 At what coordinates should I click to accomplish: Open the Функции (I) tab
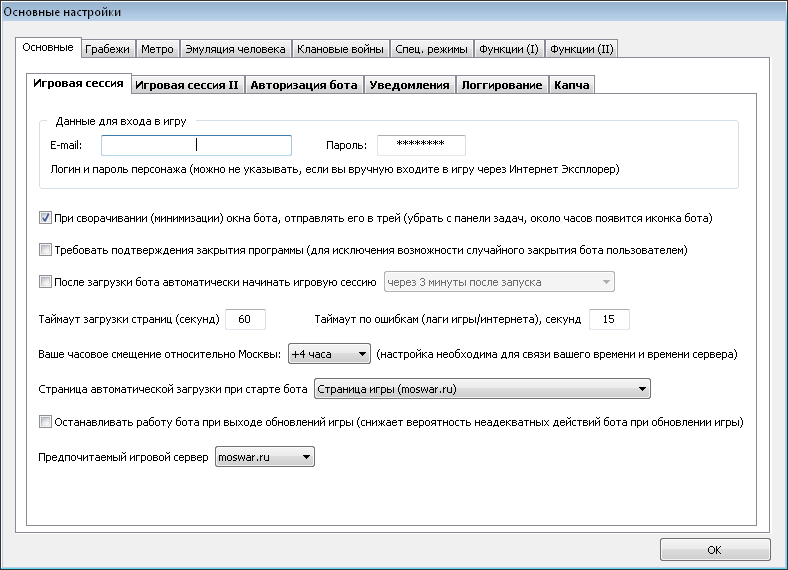point(509,49)
